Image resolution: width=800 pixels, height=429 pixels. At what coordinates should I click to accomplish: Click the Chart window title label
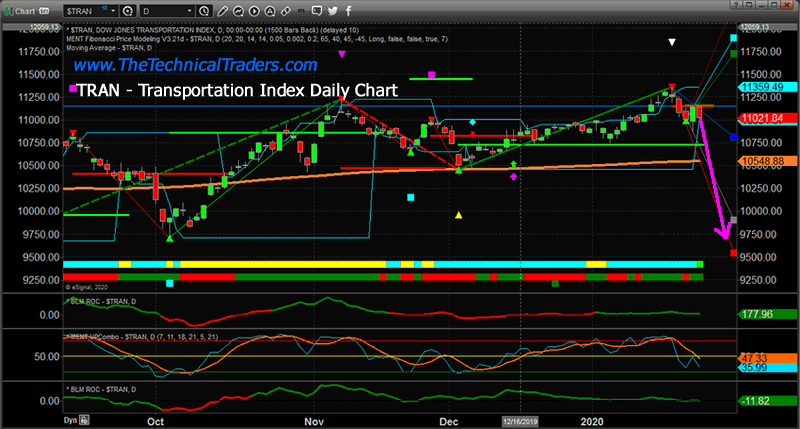(28, 8)
